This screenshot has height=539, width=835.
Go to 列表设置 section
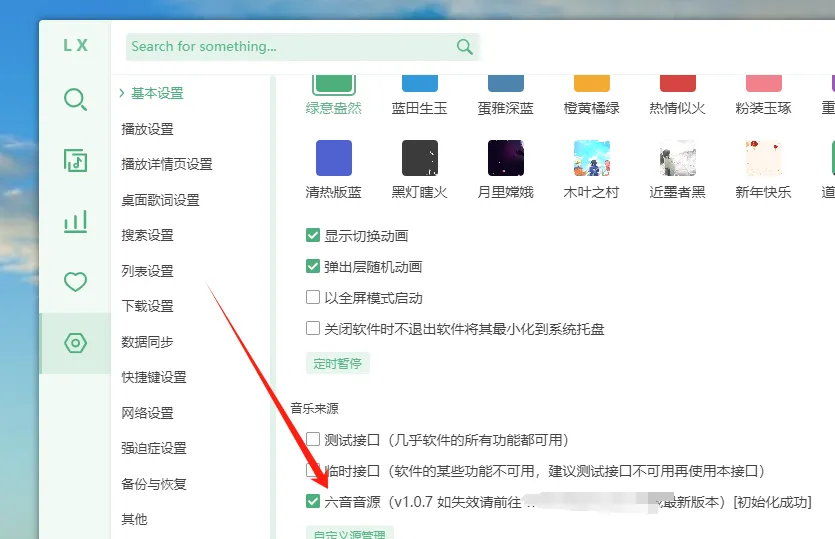tap(148, 271)
